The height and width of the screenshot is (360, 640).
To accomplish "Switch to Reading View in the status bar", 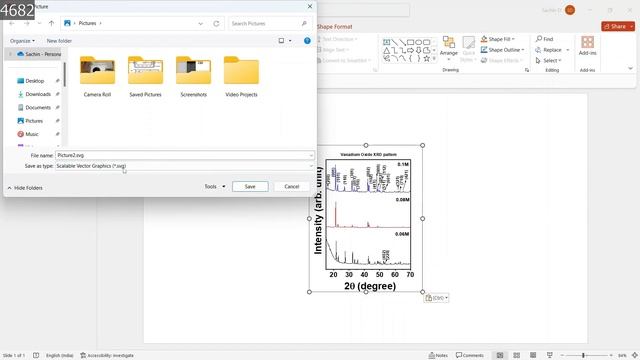I will click(533, 355).
